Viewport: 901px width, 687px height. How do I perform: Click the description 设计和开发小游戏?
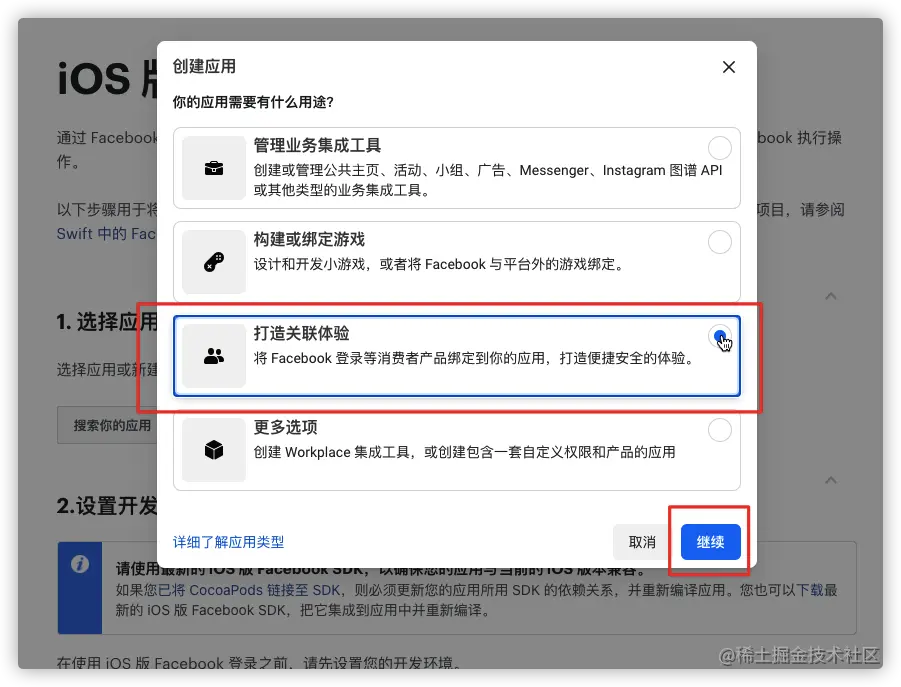pos(439,264)
